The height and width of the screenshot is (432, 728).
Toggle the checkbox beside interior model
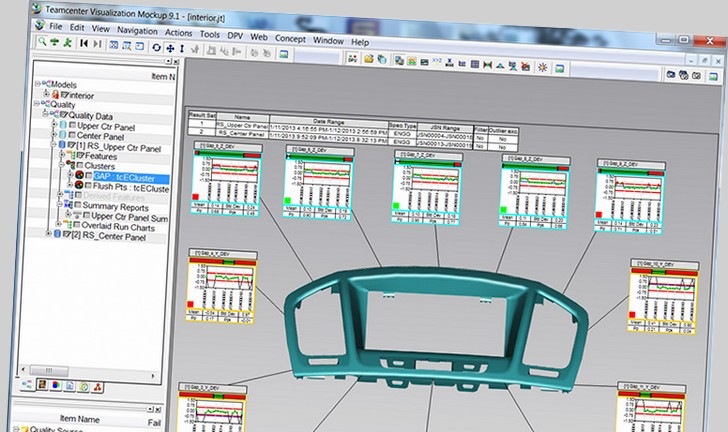click(65, 95)
